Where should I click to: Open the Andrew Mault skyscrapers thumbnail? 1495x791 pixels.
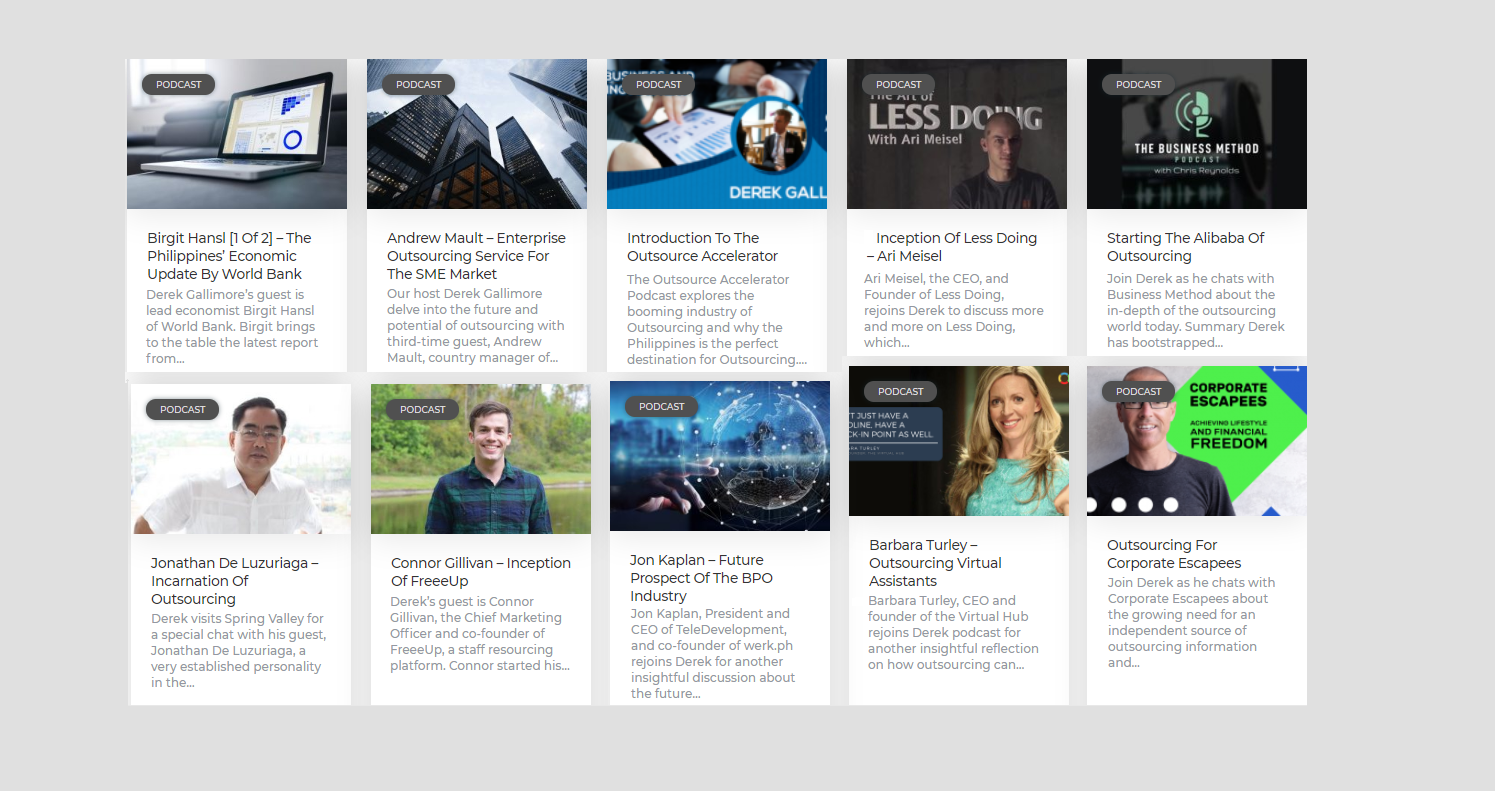[477, 134]
